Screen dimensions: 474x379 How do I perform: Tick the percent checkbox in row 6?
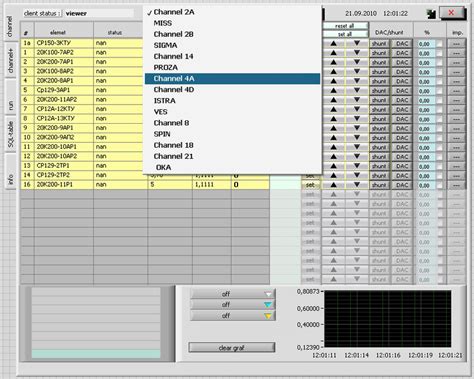(x=440, y=100)
